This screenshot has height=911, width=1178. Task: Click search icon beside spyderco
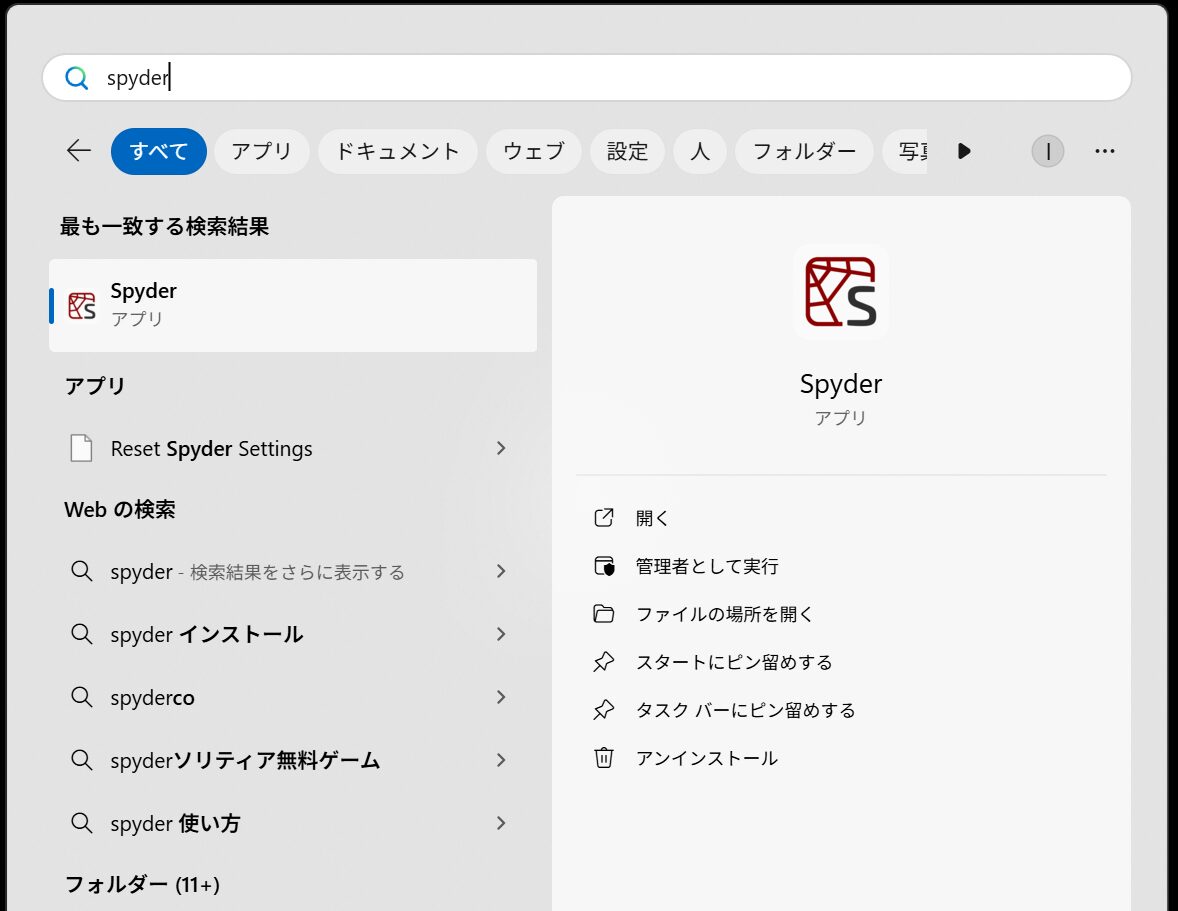pos(81,698)
